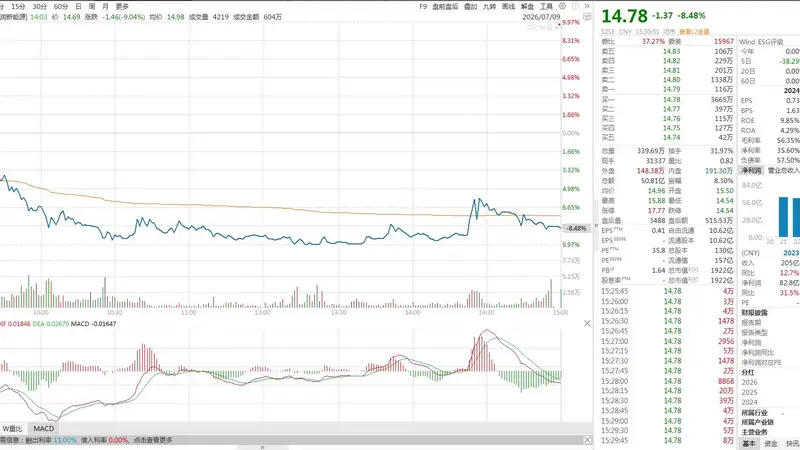This screenshot has height=450, width=800.
Task: Select the 日 daily chart period
Action: coord(78,7)
